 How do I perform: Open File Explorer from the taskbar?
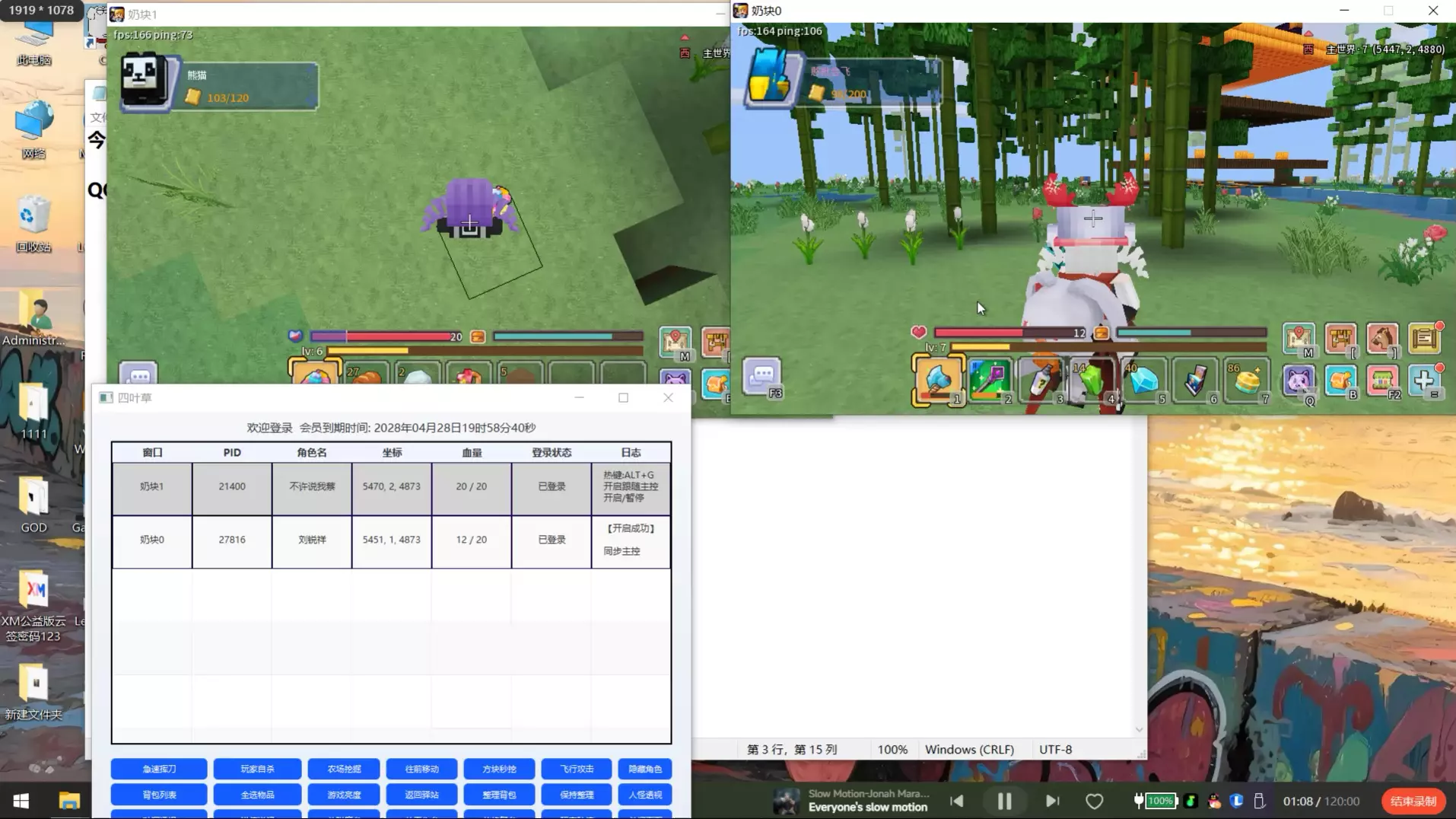[x=69, y=801]
